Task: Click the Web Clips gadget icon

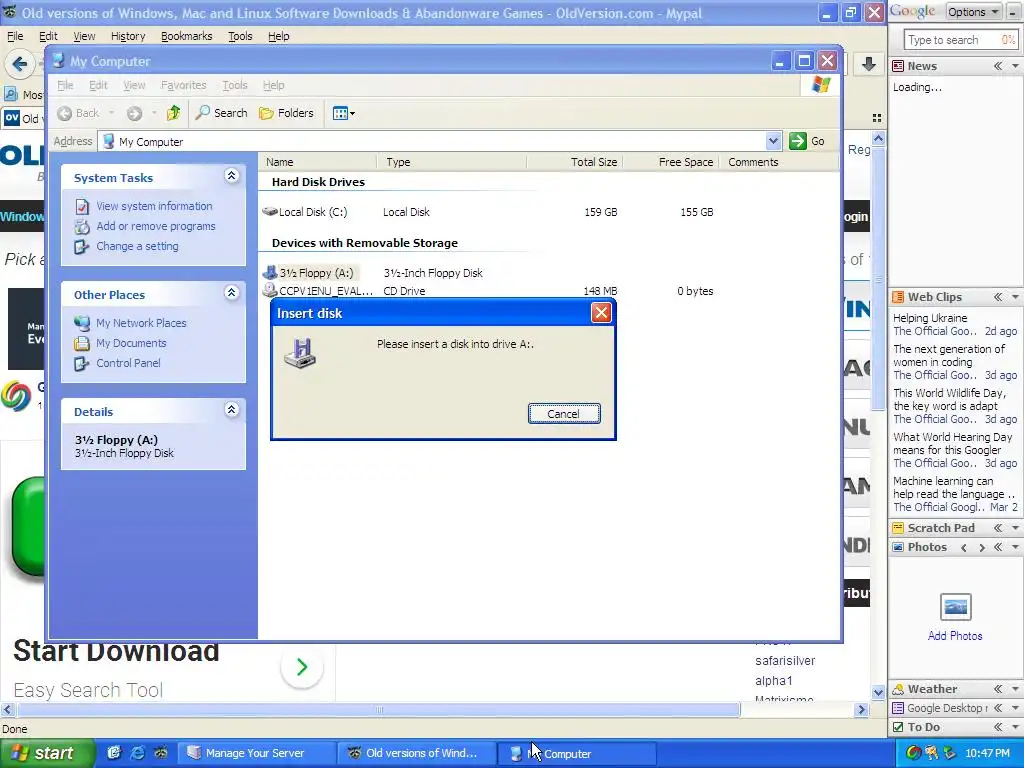Action: click(x=899, y=297)
